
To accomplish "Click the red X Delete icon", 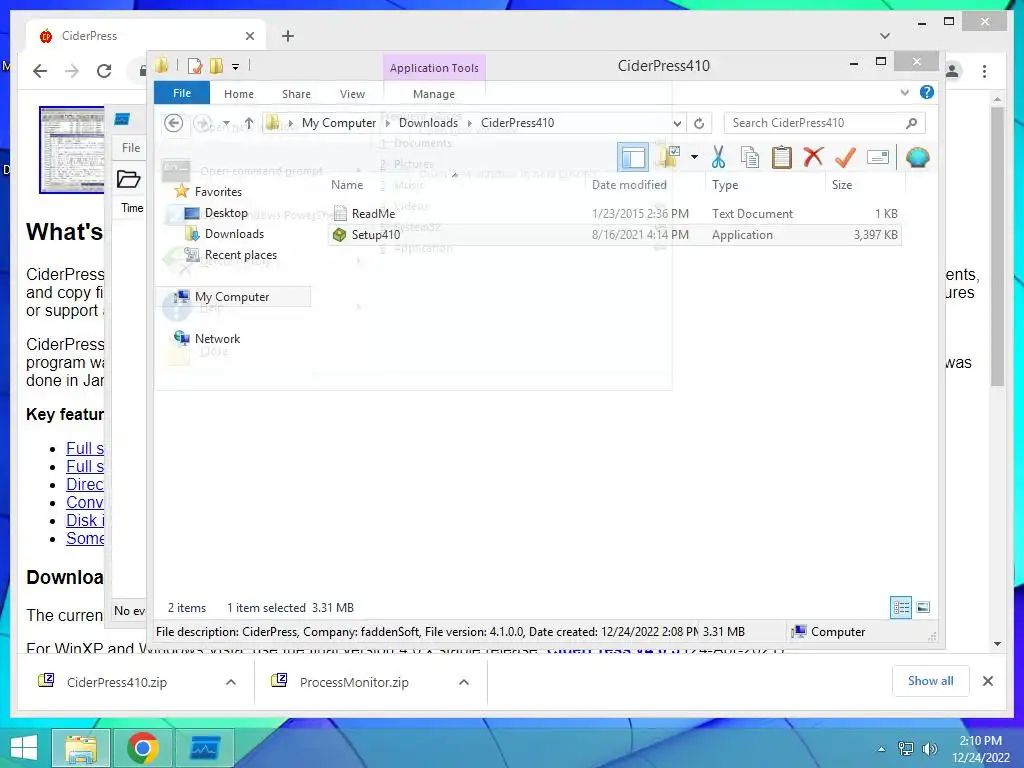I will (x=813, y=157).
